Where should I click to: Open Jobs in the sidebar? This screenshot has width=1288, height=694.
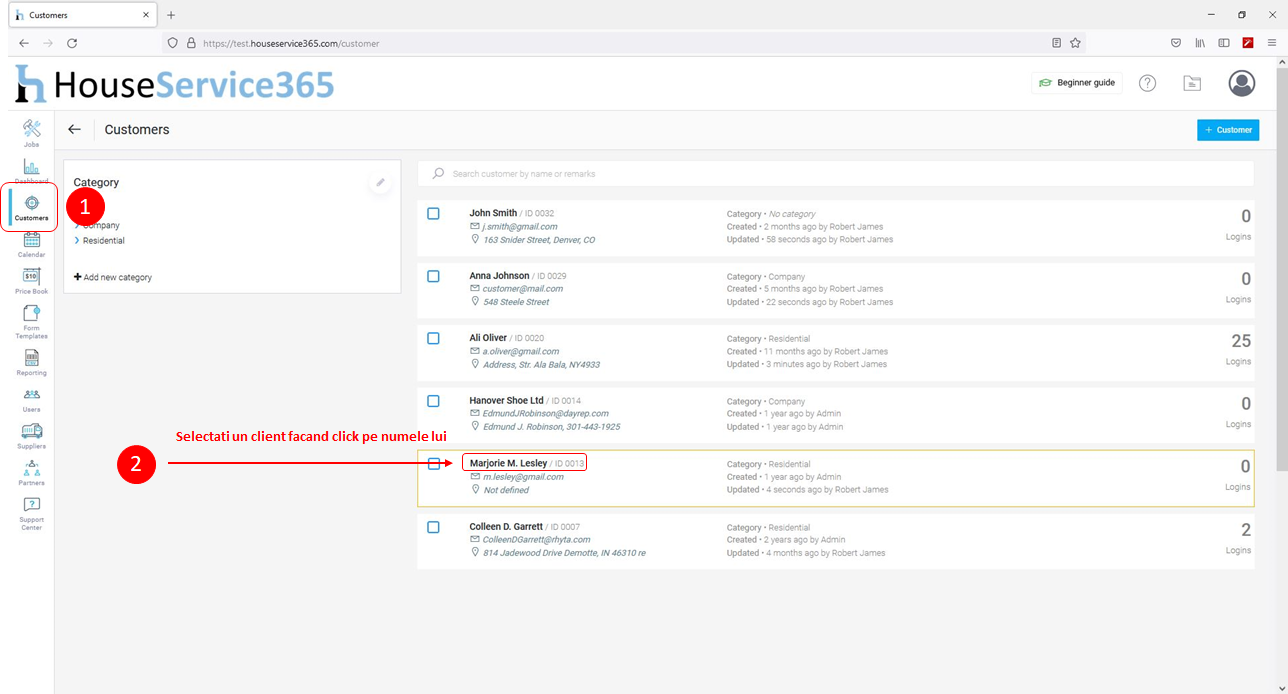[31, 134]
